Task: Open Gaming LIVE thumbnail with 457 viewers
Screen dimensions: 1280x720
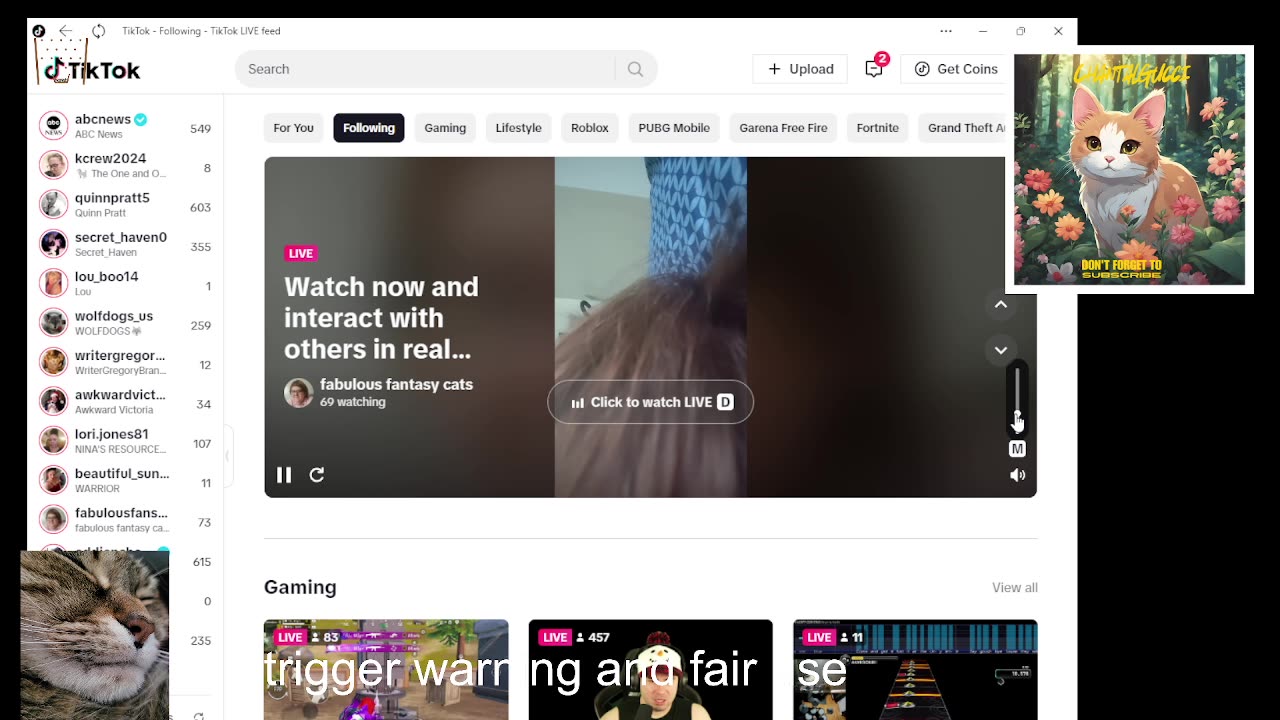Action: tap(650, 670)
